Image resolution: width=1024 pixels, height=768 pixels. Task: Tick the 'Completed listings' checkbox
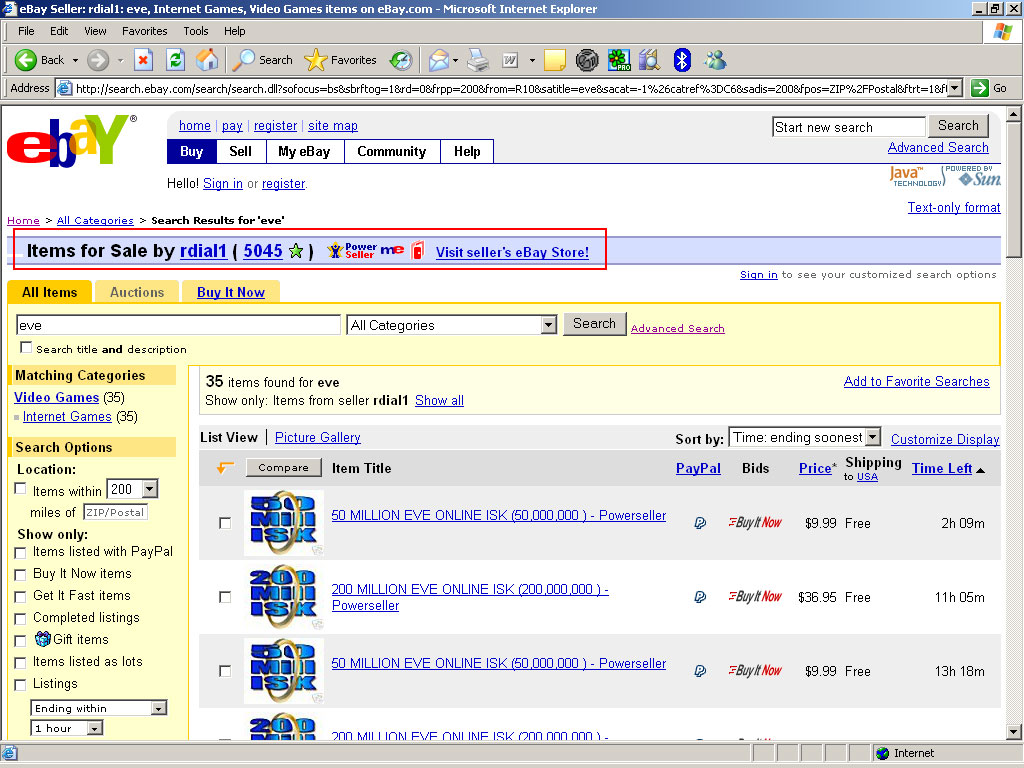(x=20, y=618)
